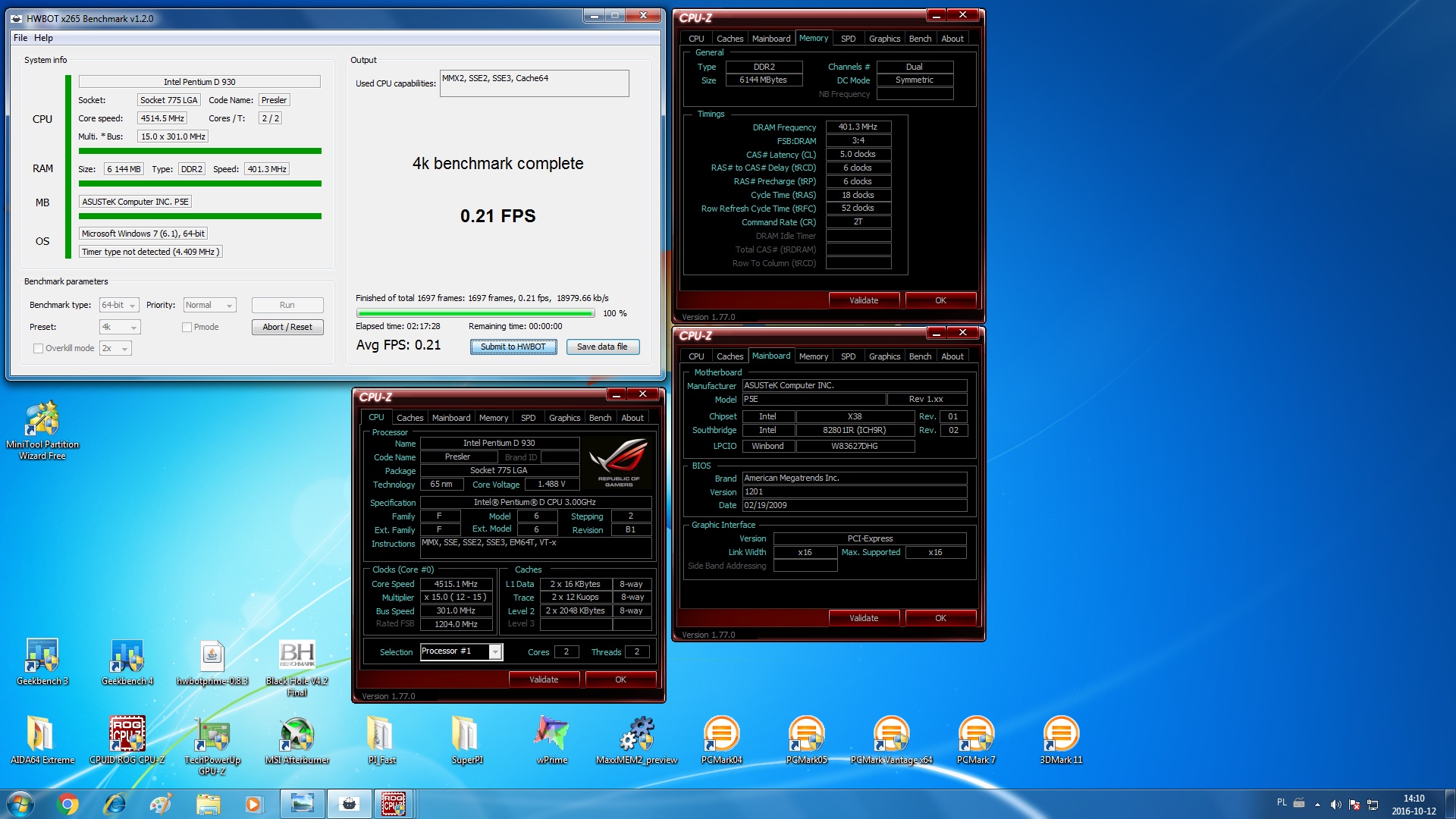The image size is (1456, 819).
Task: Click the Save data file button
Action: tap(602, 347)
